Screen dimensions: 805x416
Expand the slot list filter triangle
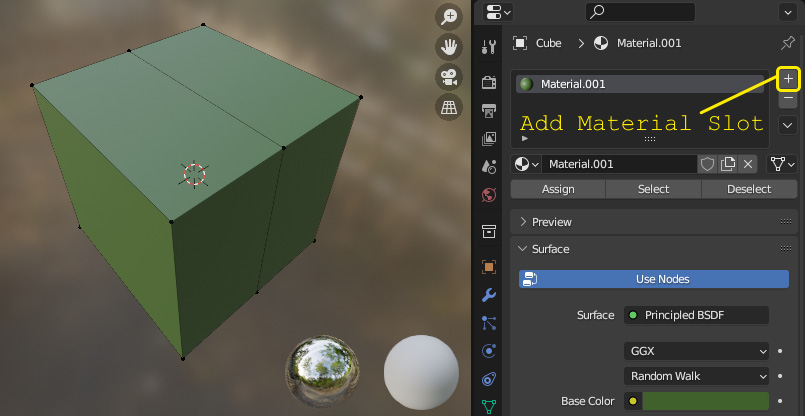point(525,139)
